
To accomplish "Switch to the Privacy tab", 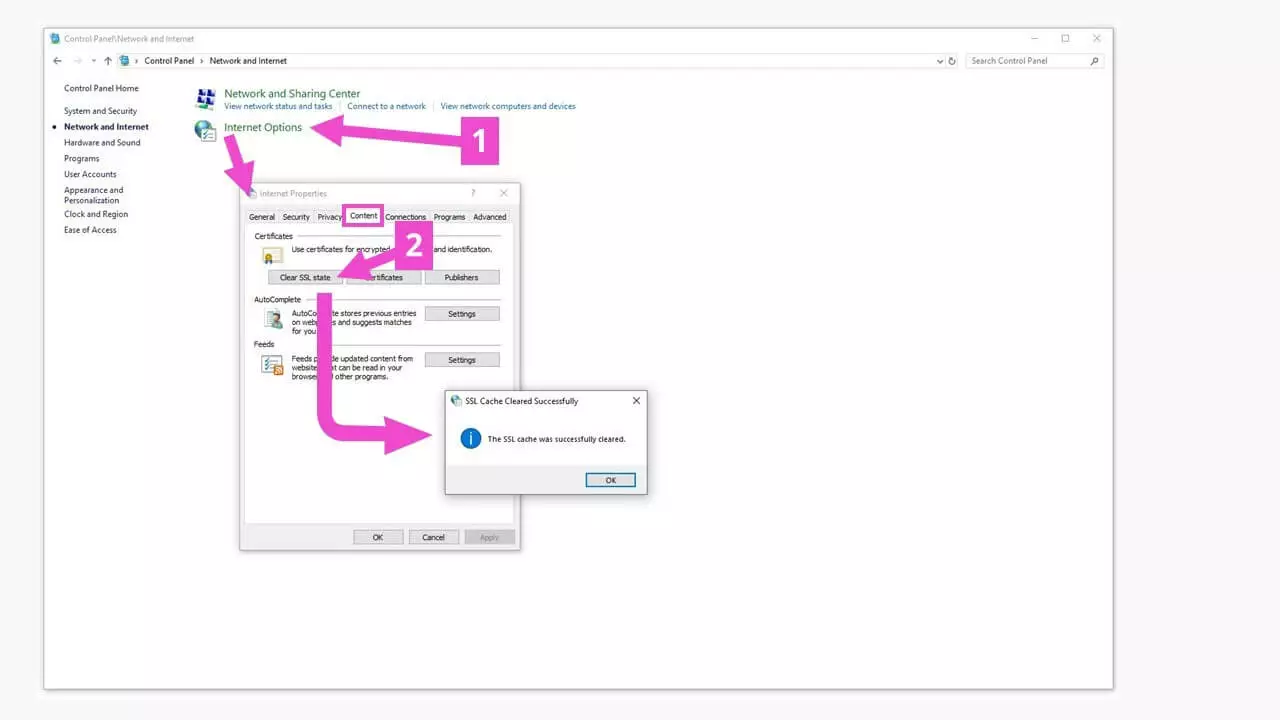I will coord(329,217).
